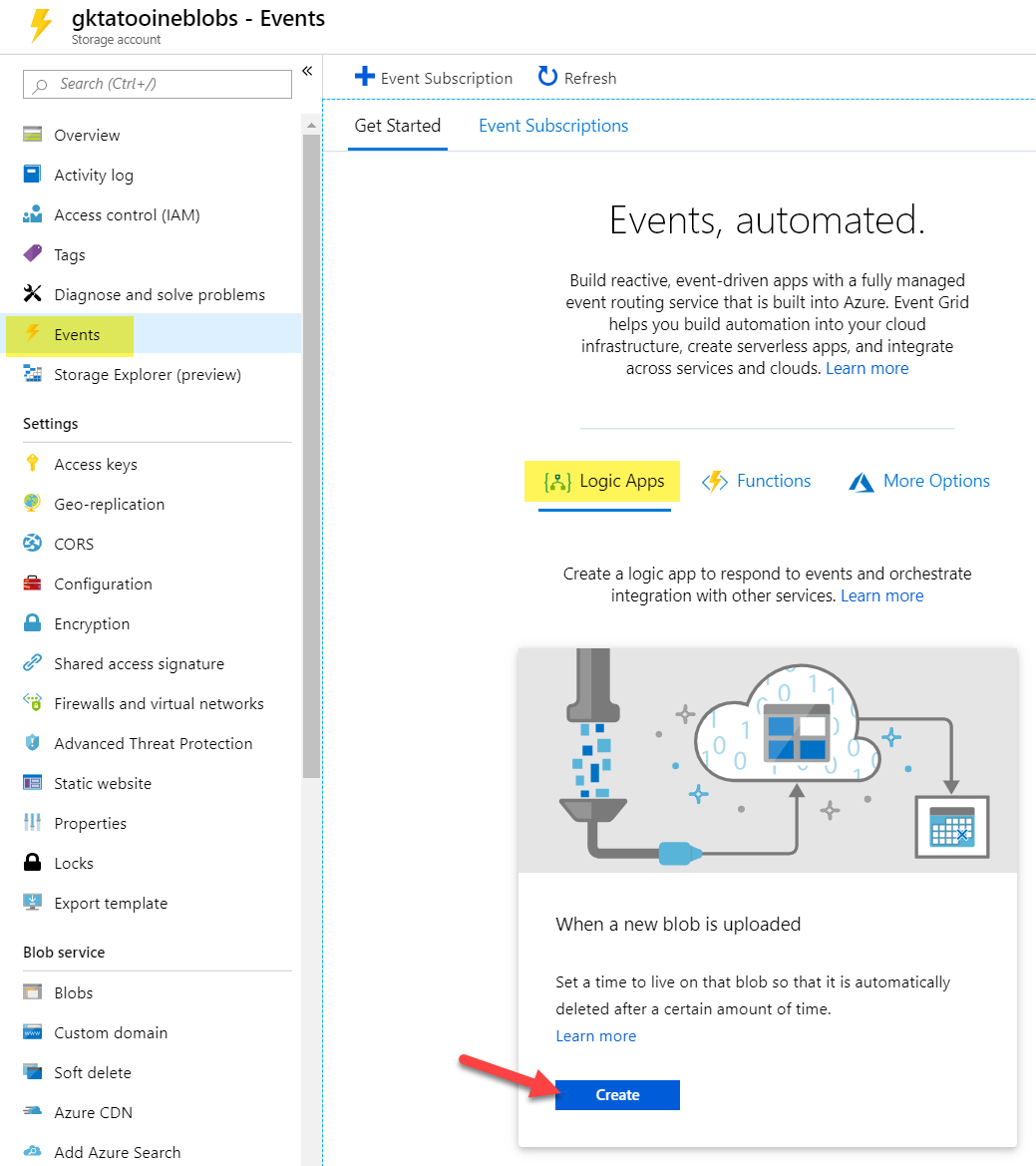Click the Refresh circular arrow icon

(x=547, y=77)
